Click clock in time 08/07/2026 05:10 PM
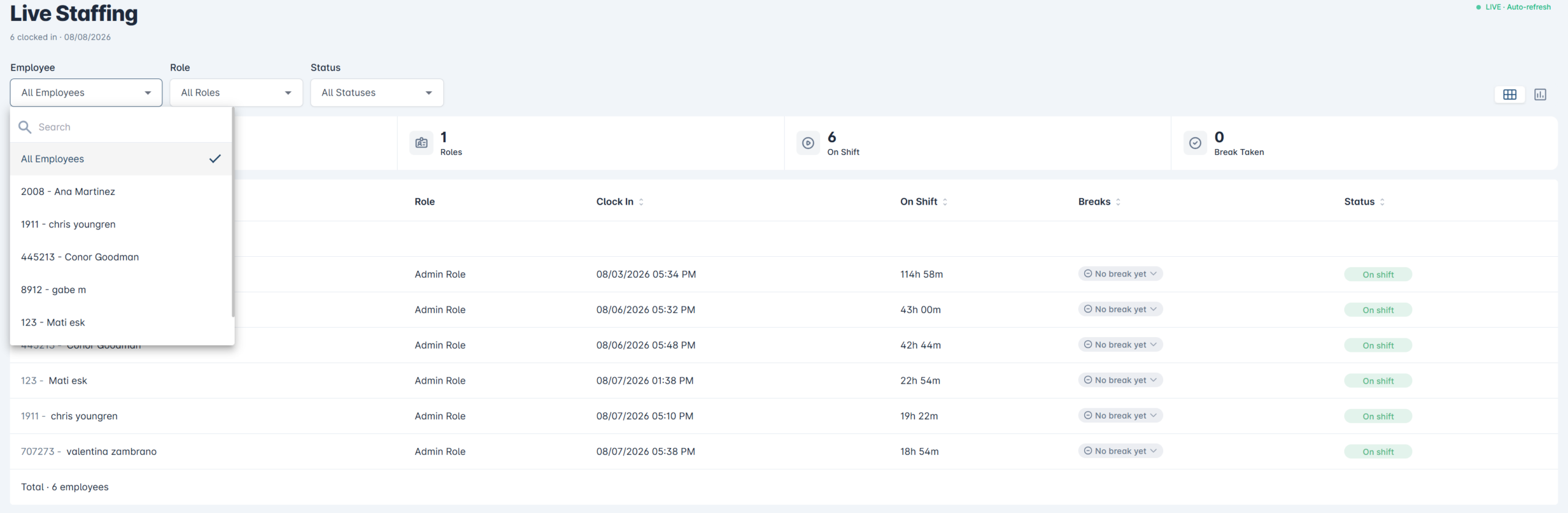The width and height of the screenshot is (1568, 513). click(645, 416)
